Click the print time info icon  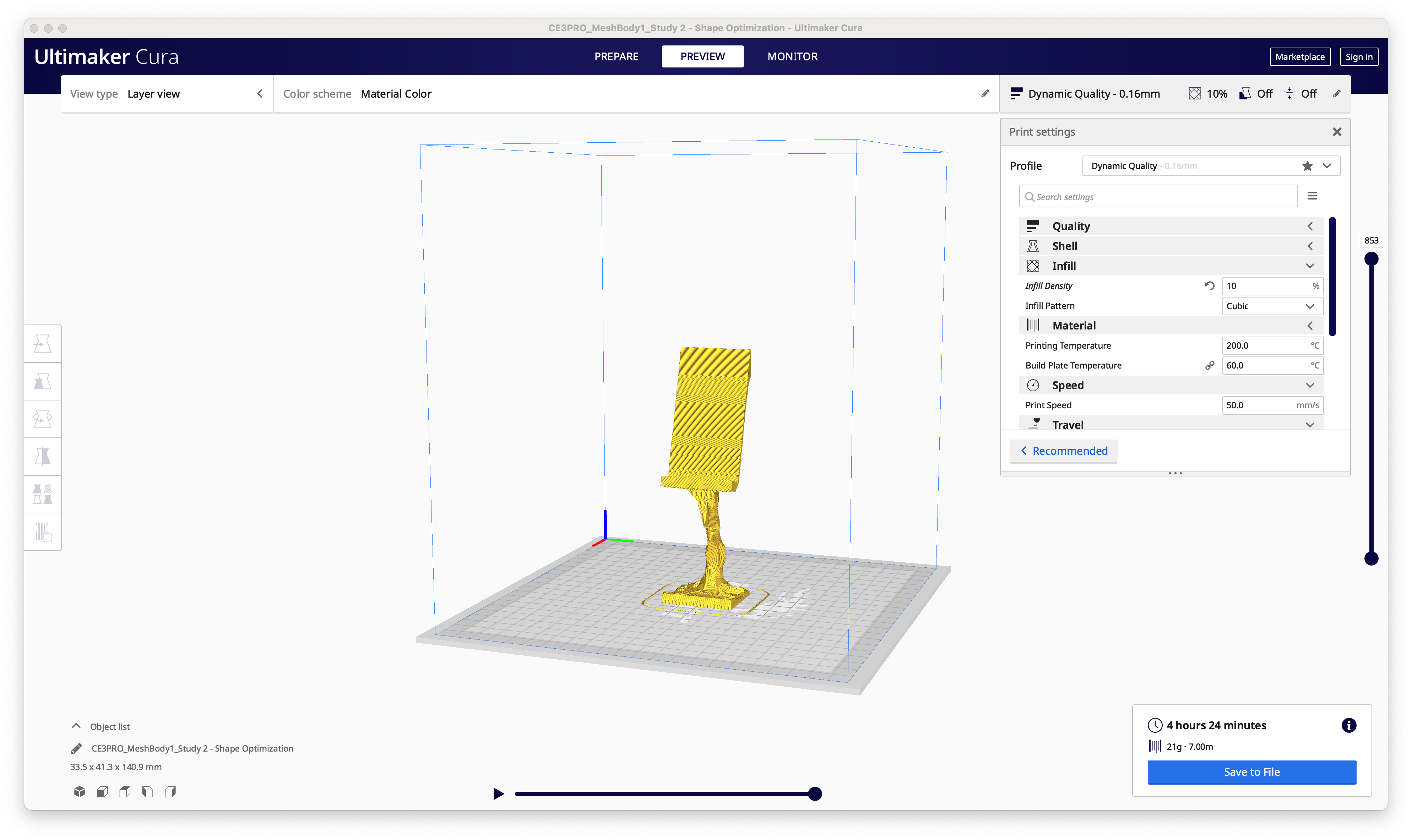[1348, 725]
